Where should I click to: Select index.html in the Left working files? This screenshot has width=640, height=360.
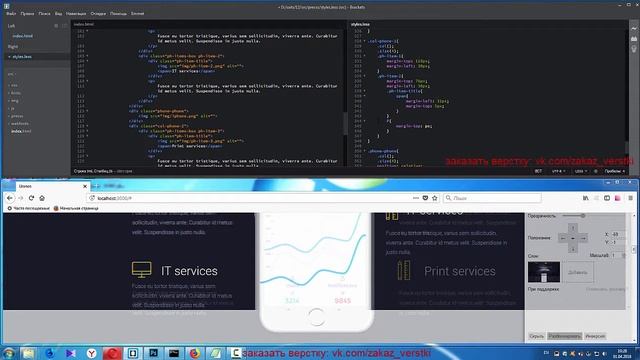coord(22,36)
